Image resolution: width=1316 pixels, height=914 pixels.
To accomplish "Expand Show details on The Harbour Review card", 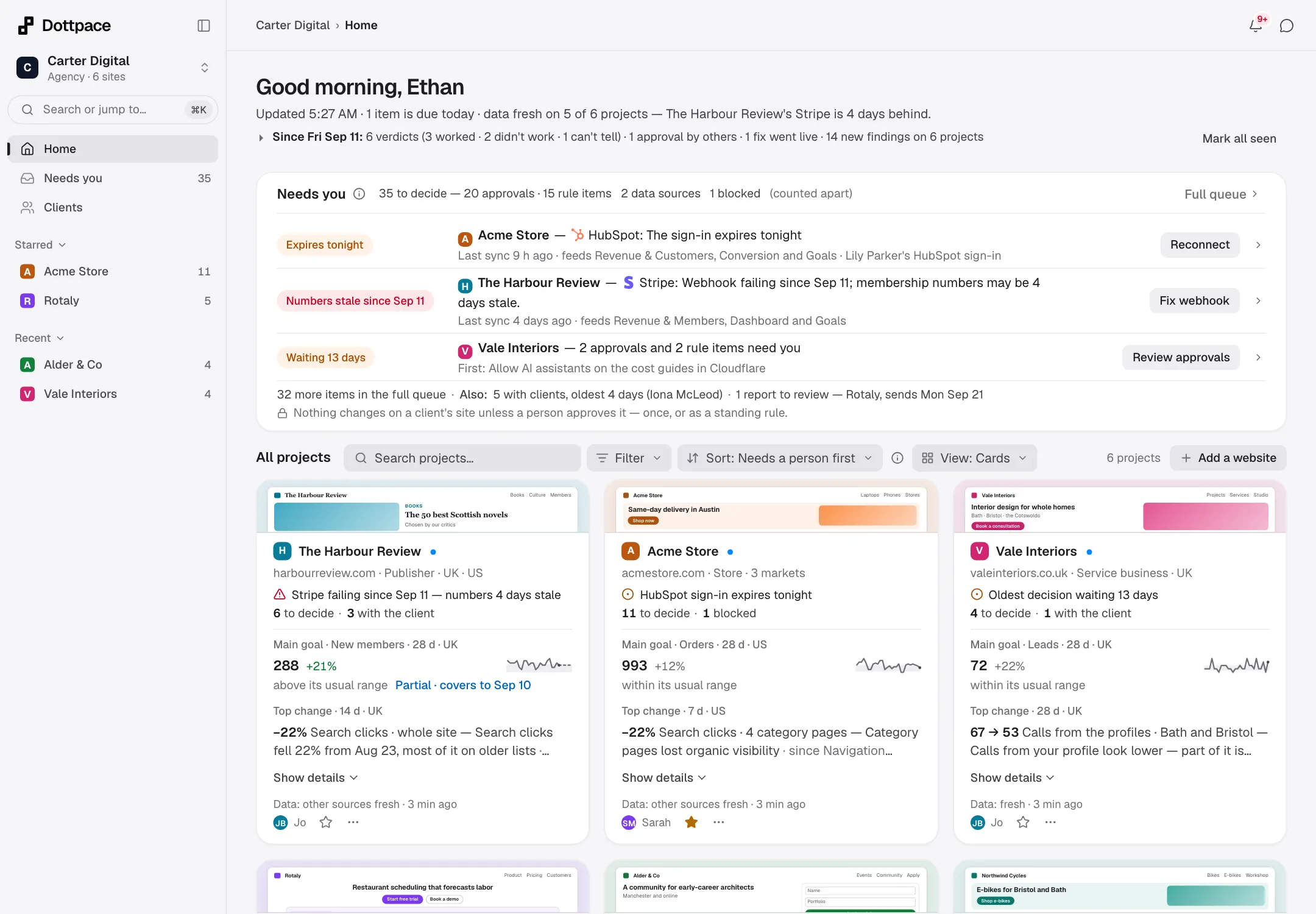I will [x=316, y=778].
